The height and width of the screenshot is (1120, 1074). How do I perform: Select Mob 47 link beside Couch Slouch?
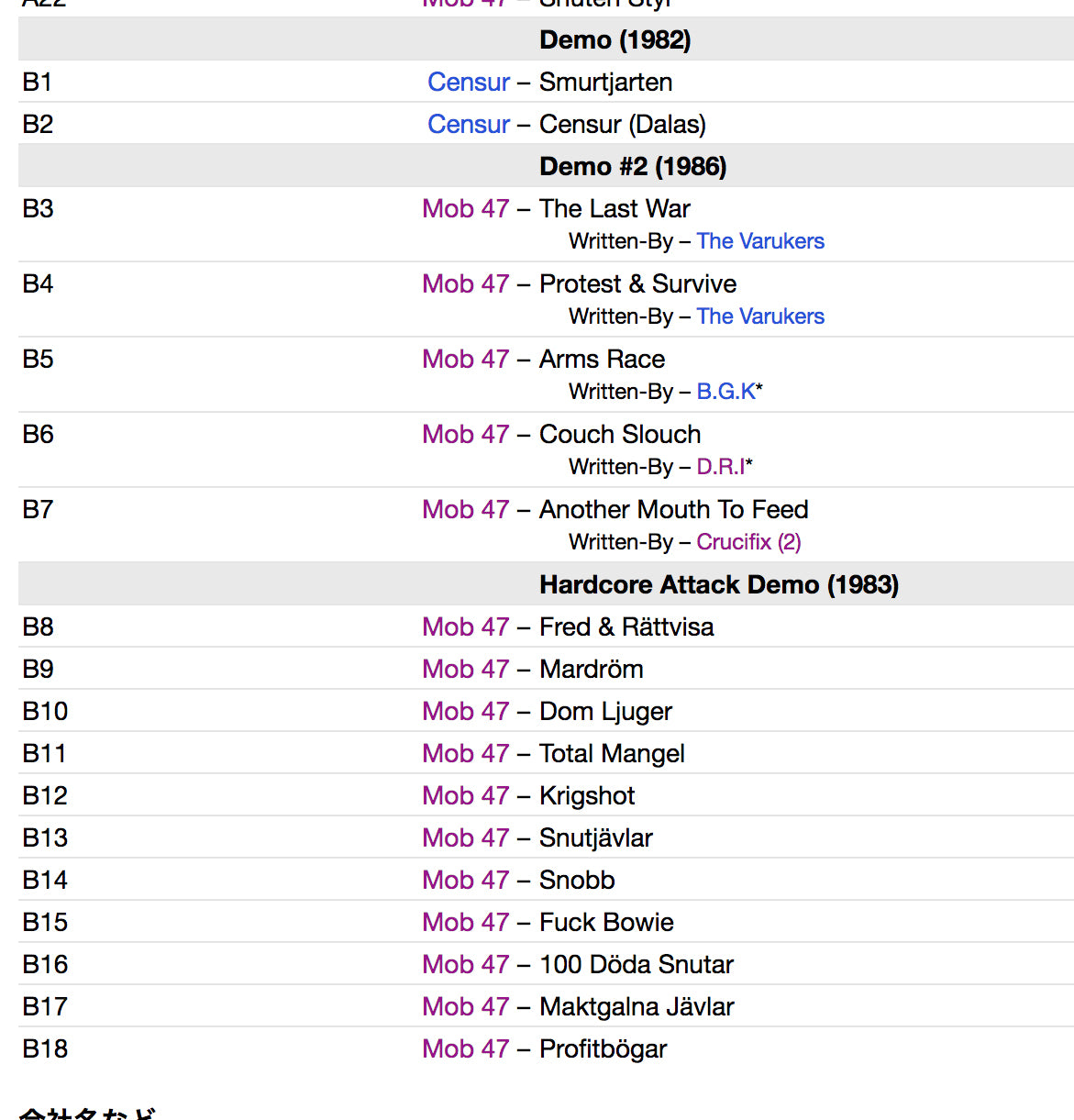[x=465, y=435]
